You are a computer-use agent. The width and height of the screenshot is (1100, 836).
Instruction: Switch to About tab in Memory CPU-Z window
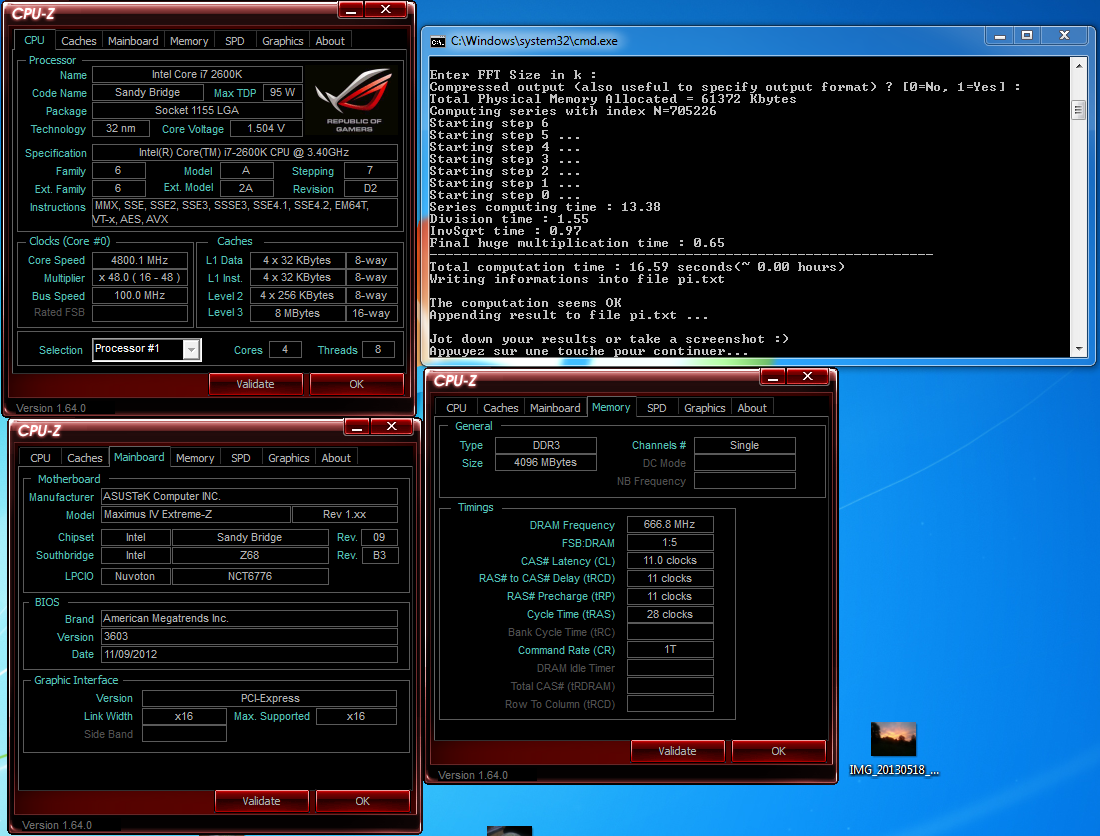click(x=752, y=408)
